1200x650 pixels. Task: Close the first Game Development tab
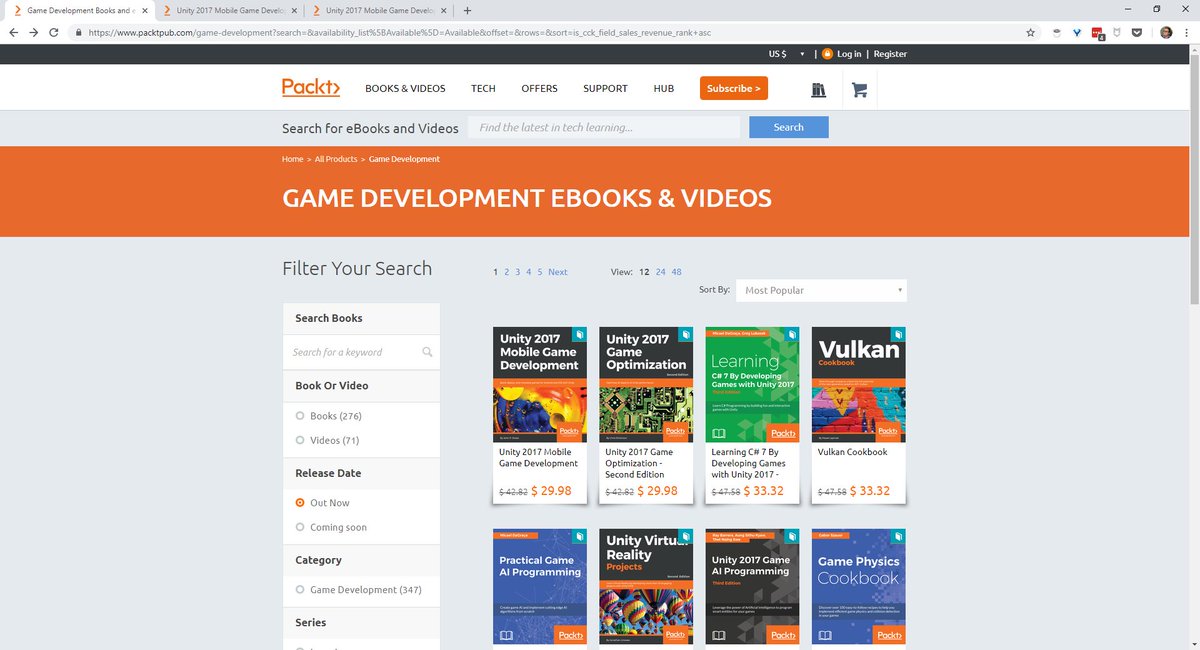pos(146,10)
